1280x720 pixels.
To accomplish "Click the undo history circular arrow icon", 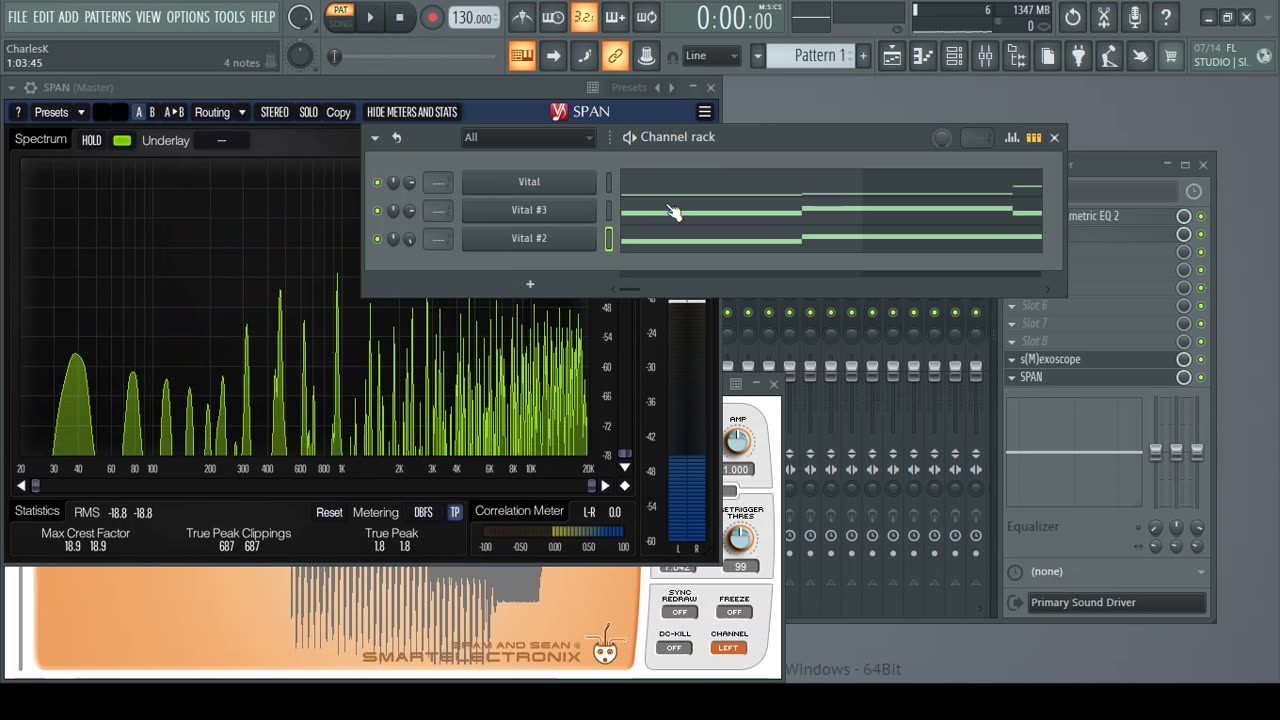I will pyautogui.click(x=1072, y=17).
